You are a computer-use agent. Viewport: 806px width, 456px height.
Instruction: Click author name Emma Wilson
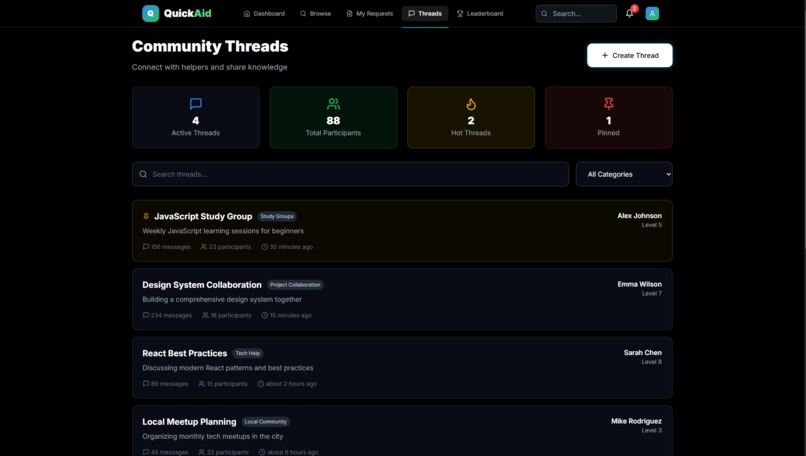639,284
